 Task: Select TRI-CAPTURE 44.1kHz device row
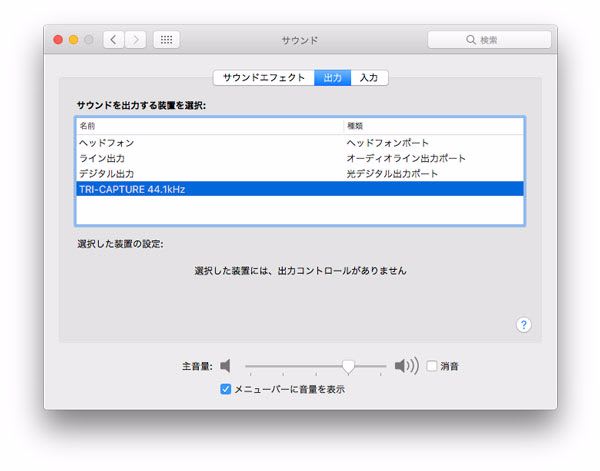pos(300,189)
